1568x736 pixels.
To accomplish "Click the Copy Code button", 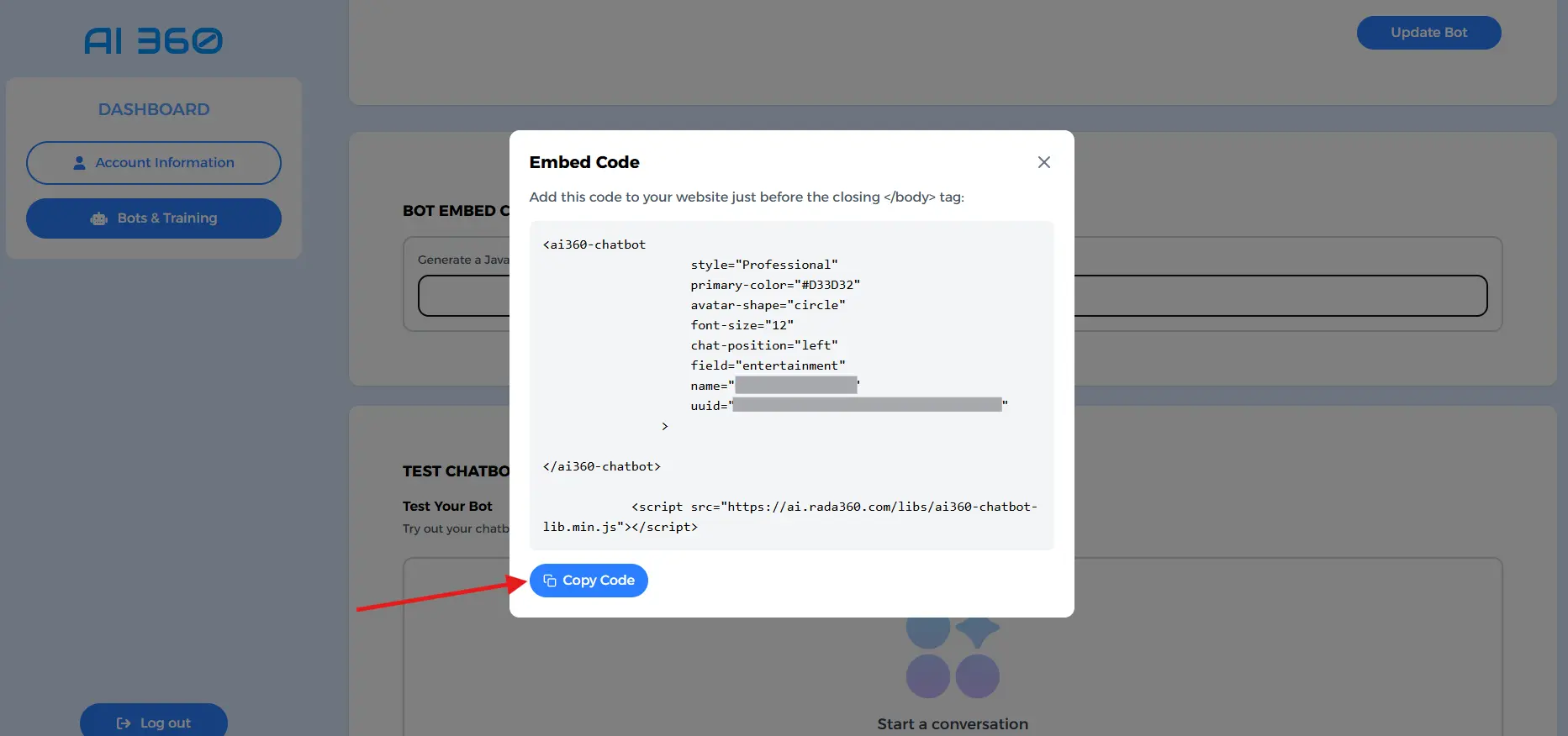I will click(x=589, y=581).
